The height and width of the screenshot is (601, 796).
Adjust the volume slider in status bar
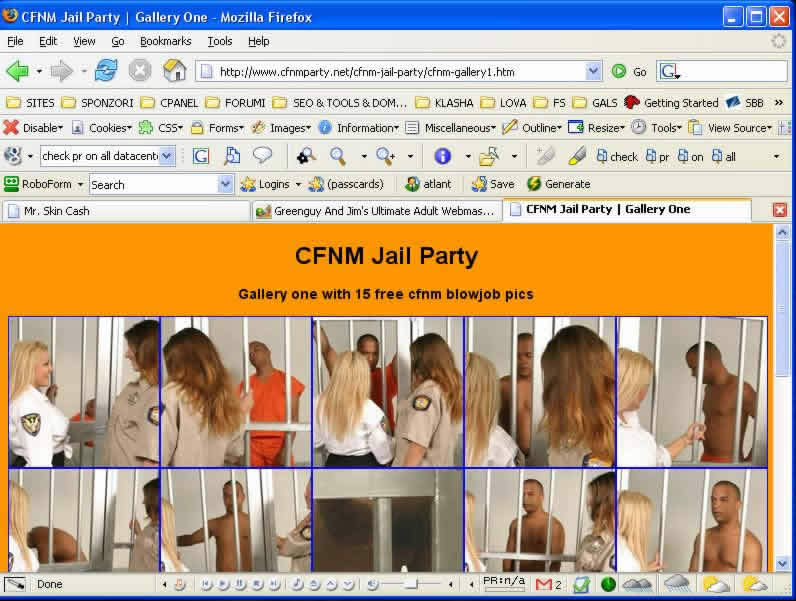coord(408,584)
